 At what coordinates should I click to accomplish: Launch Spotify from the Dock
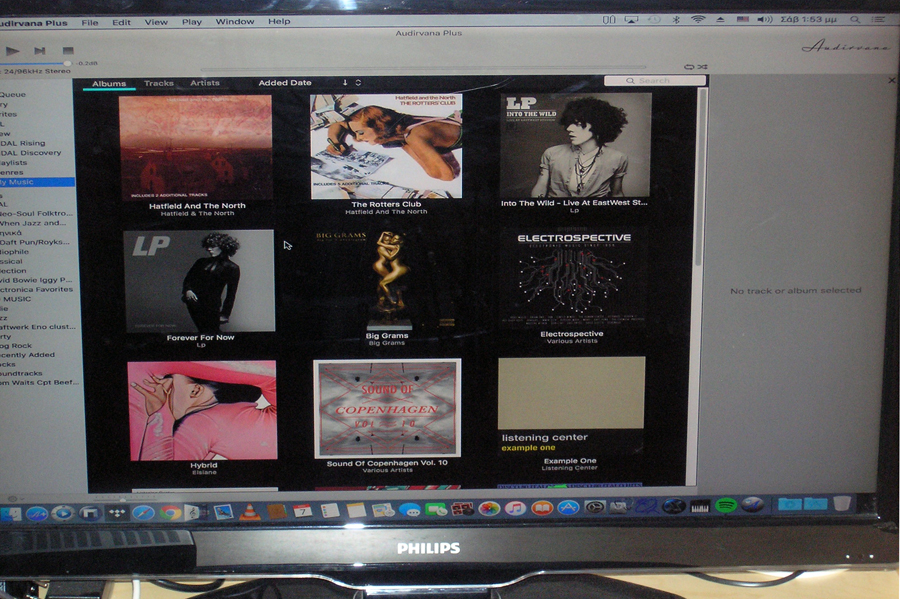click(x=726, y=506)
